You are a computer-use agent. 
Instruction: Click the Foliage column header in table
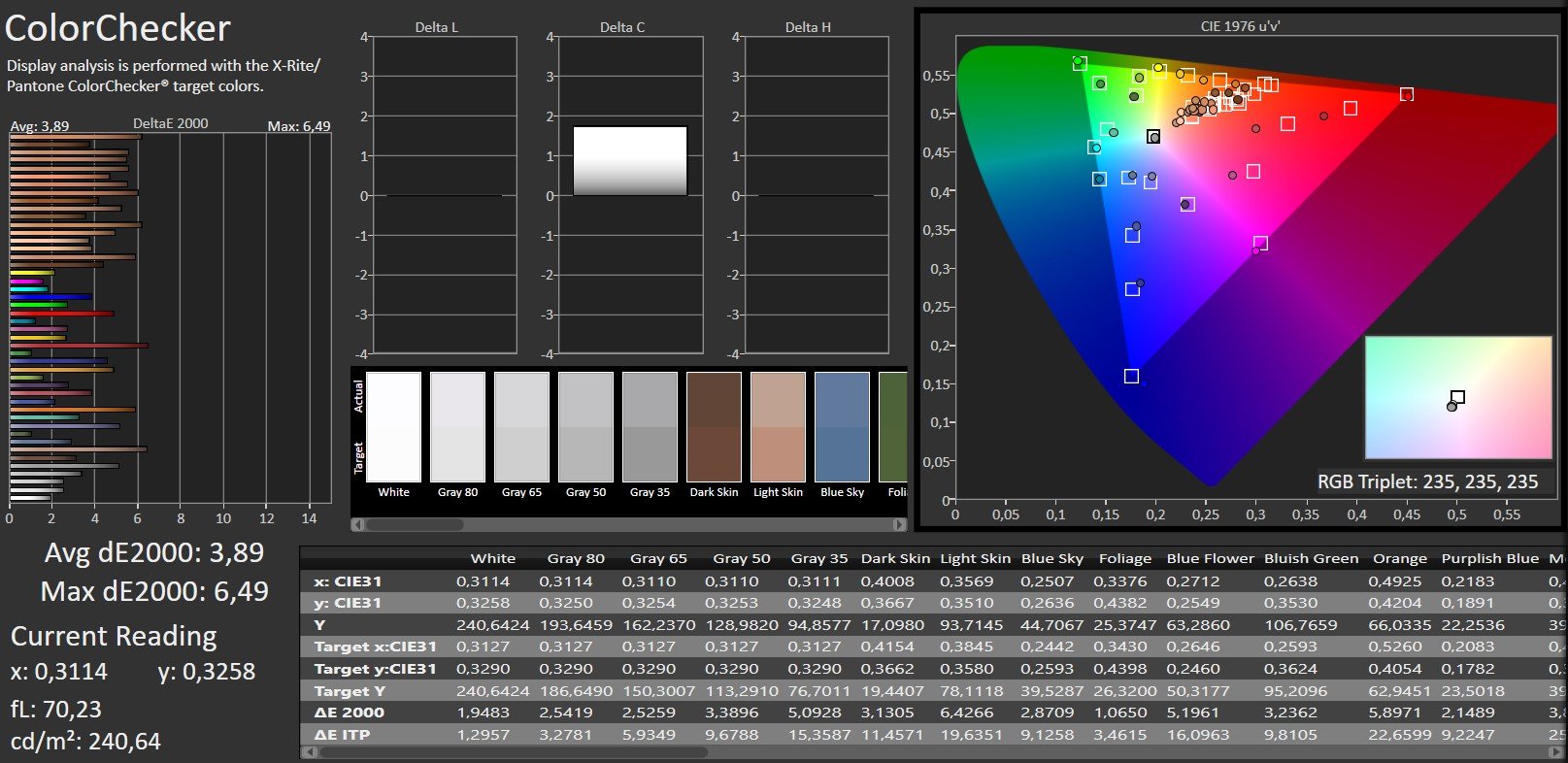[x=1124, y=558]
